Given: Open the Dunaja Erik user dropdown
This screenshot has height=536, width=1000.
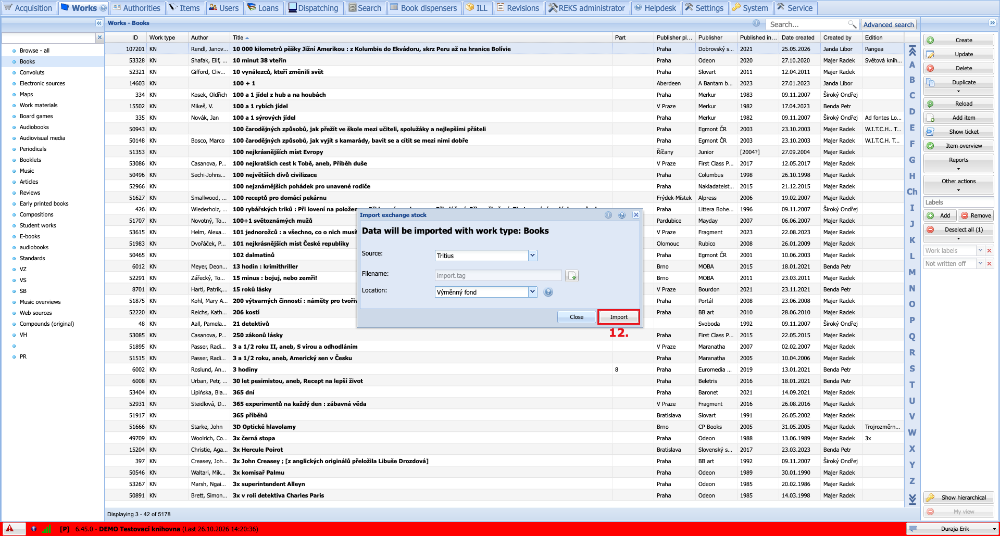Looking at the screenshot, I should pyautogui.click(x=952, y=529).
